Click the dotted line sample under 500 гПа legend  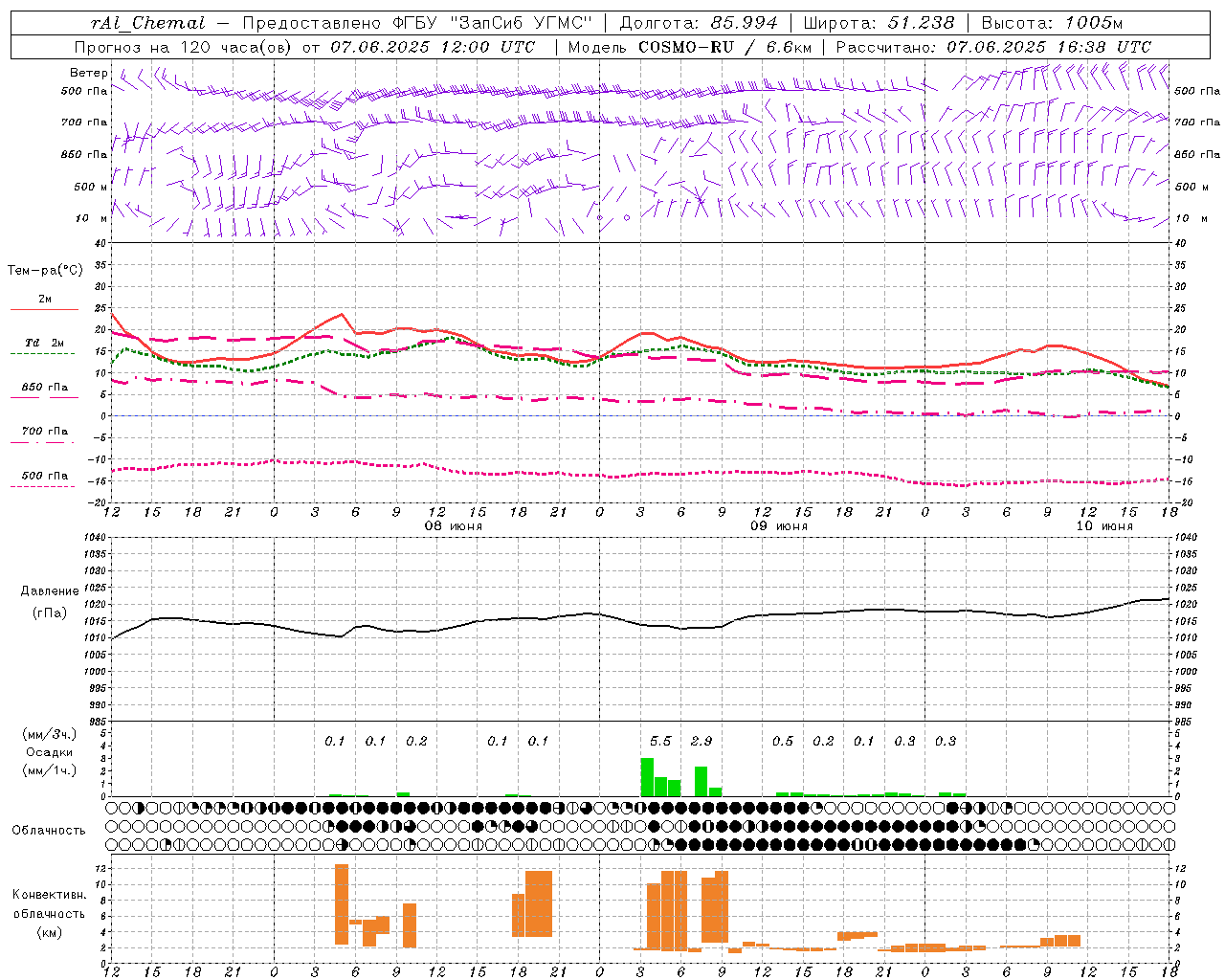coord(43,486)
